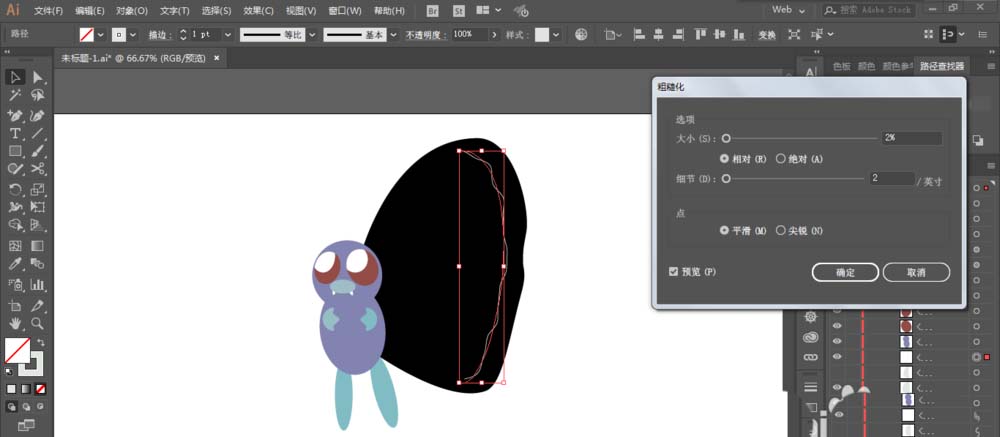Select the Column Graph tool
Screen dimensions: 1000x437
38,285
